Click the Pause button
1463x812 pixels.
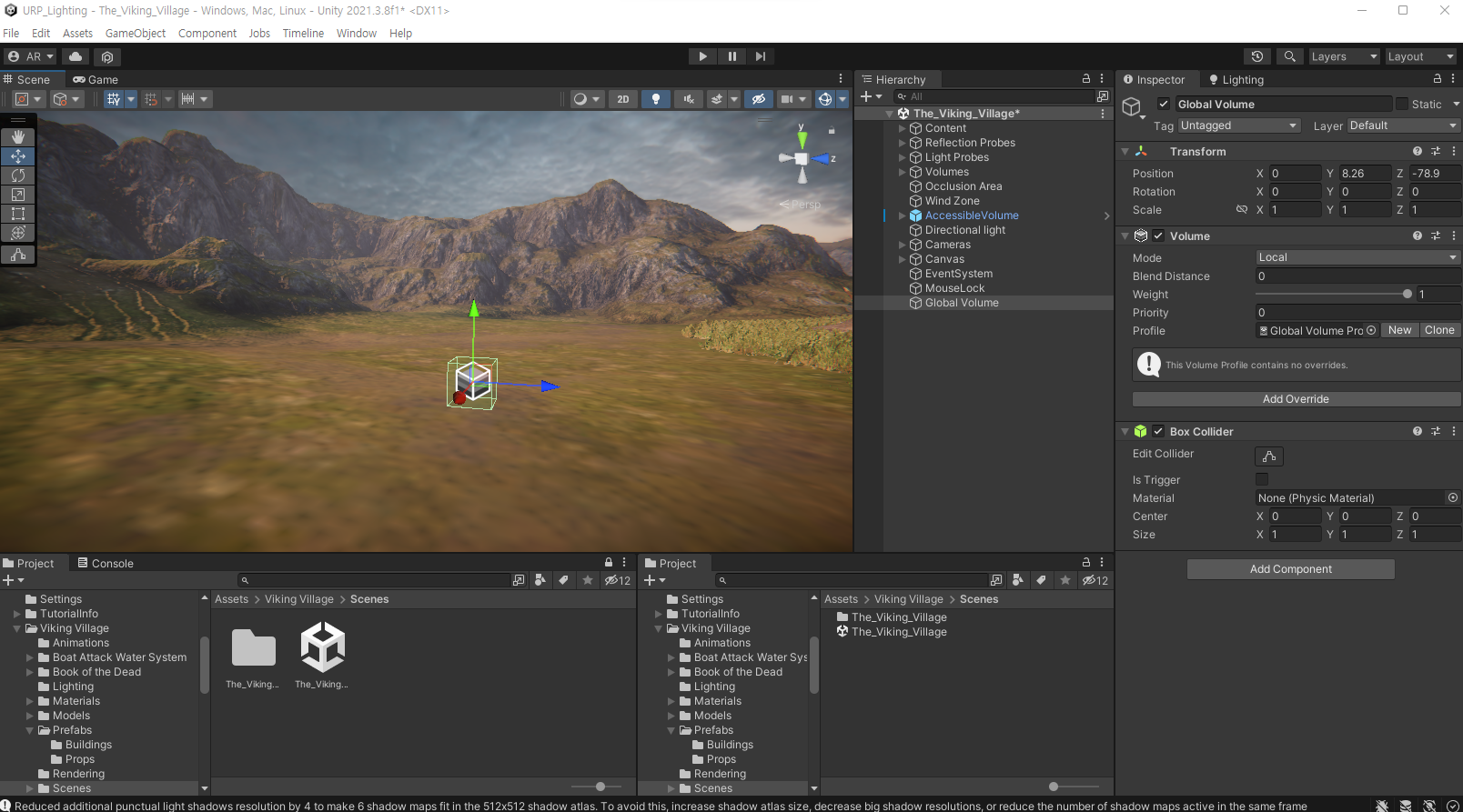(731, 56)
